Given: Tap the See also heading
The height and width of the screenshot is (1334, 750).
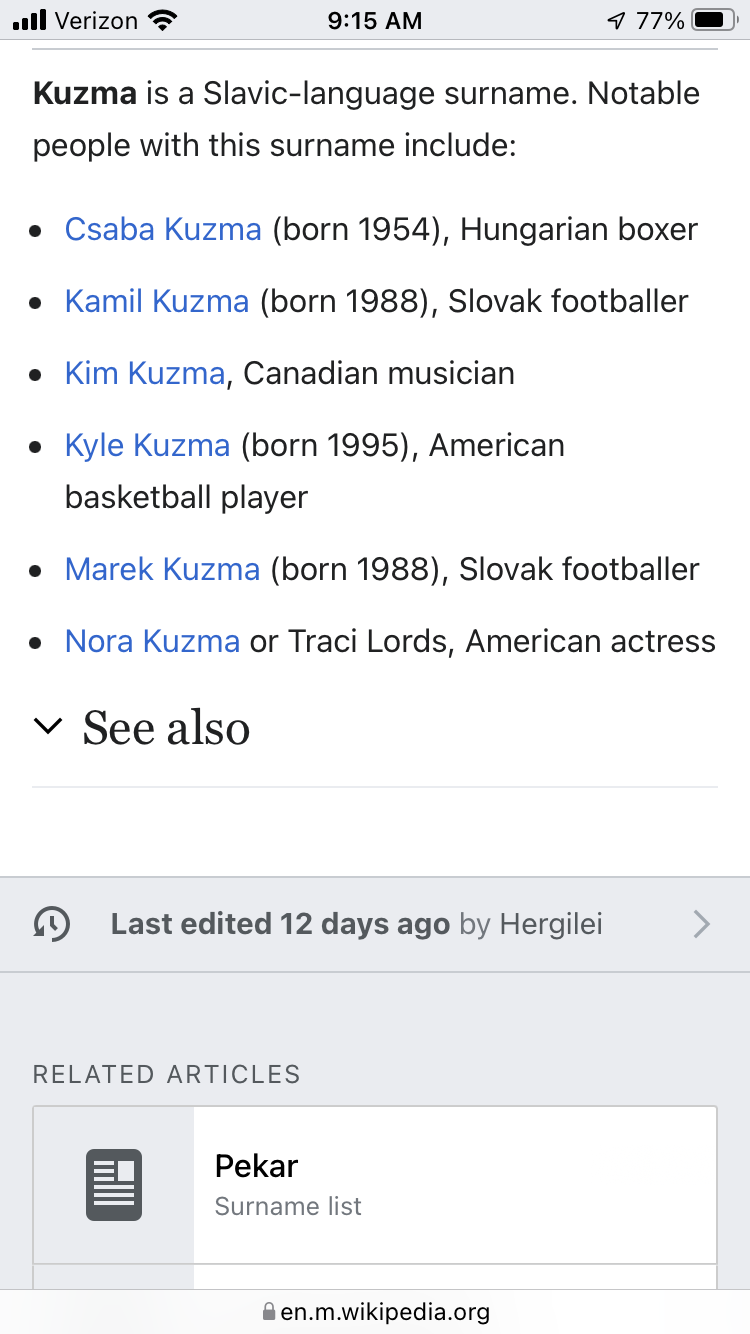Looking at the screenshot, I should 166,727.
